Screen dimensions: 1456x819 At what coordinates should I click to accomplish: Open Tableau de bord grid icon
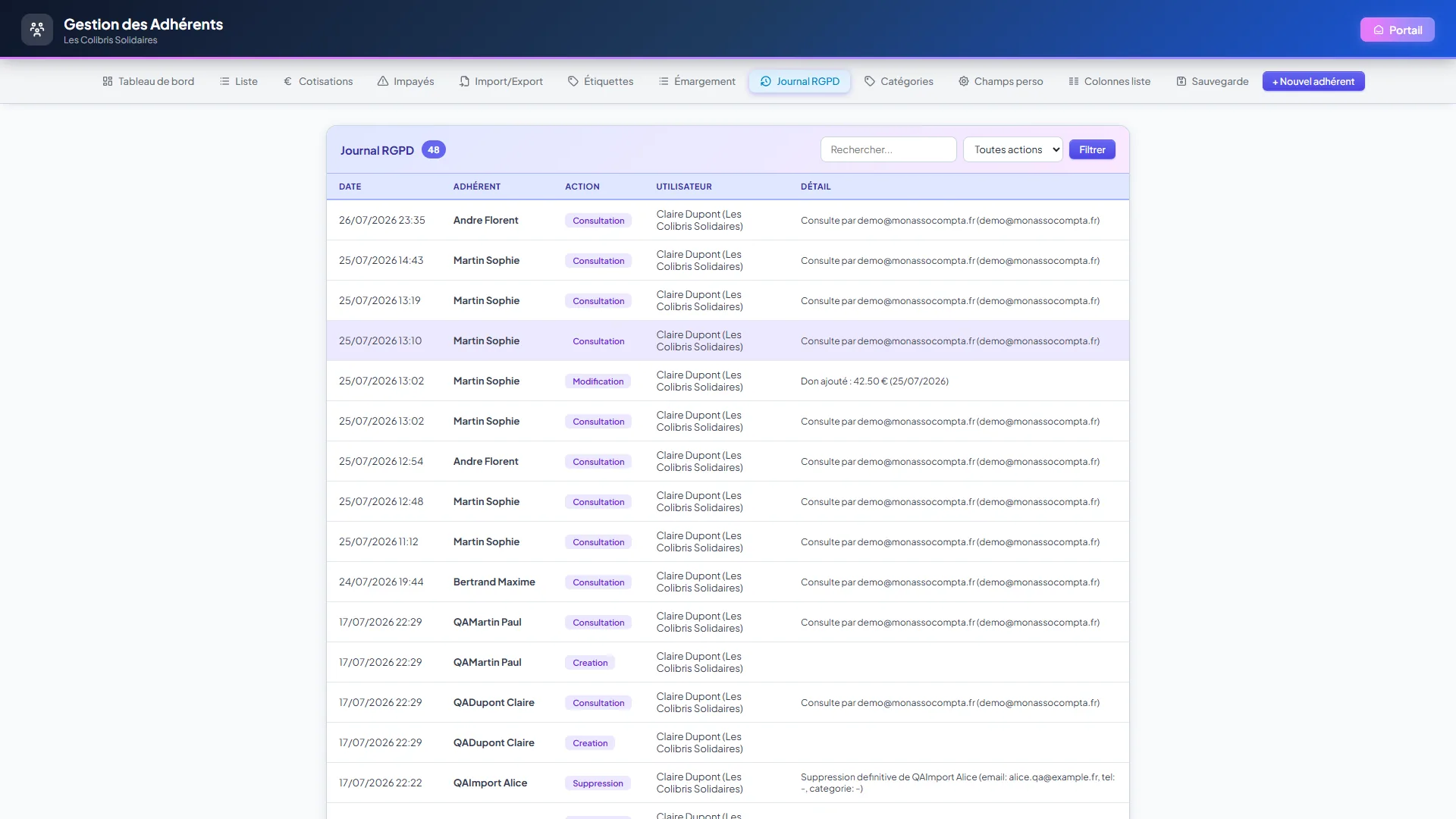click(x=108, y=81)
